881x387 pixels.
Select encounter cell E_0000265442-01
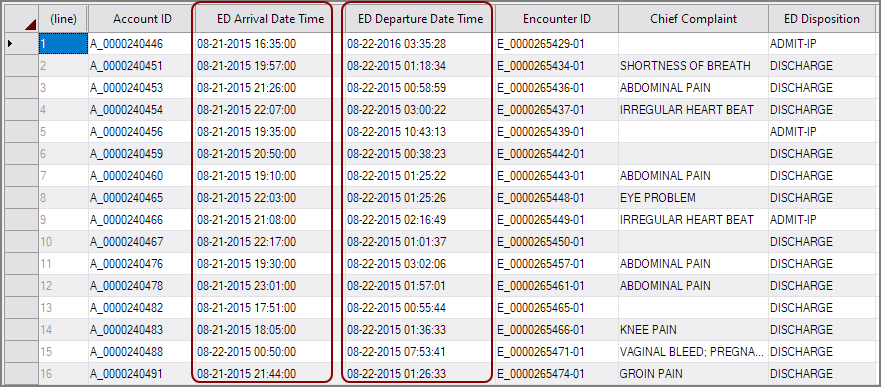(x=557, y=153)
